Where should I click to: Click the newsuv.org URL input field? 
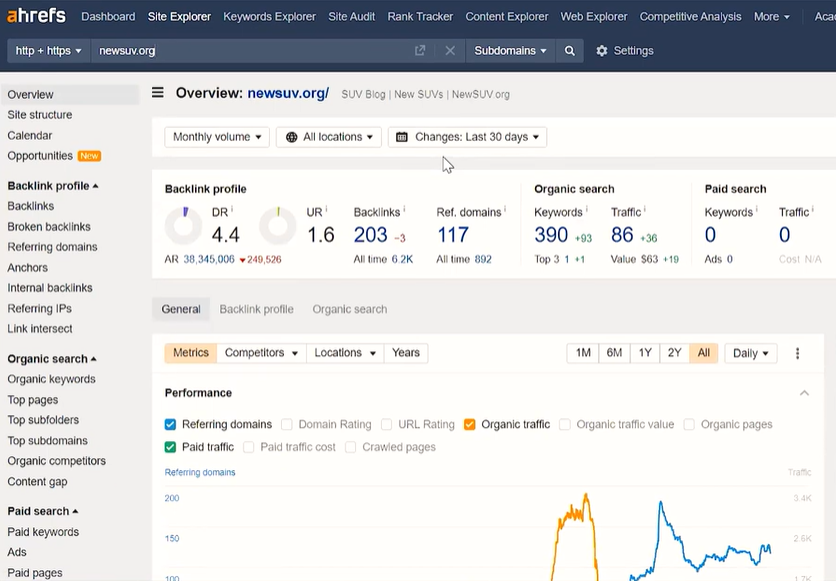(250, 51)
